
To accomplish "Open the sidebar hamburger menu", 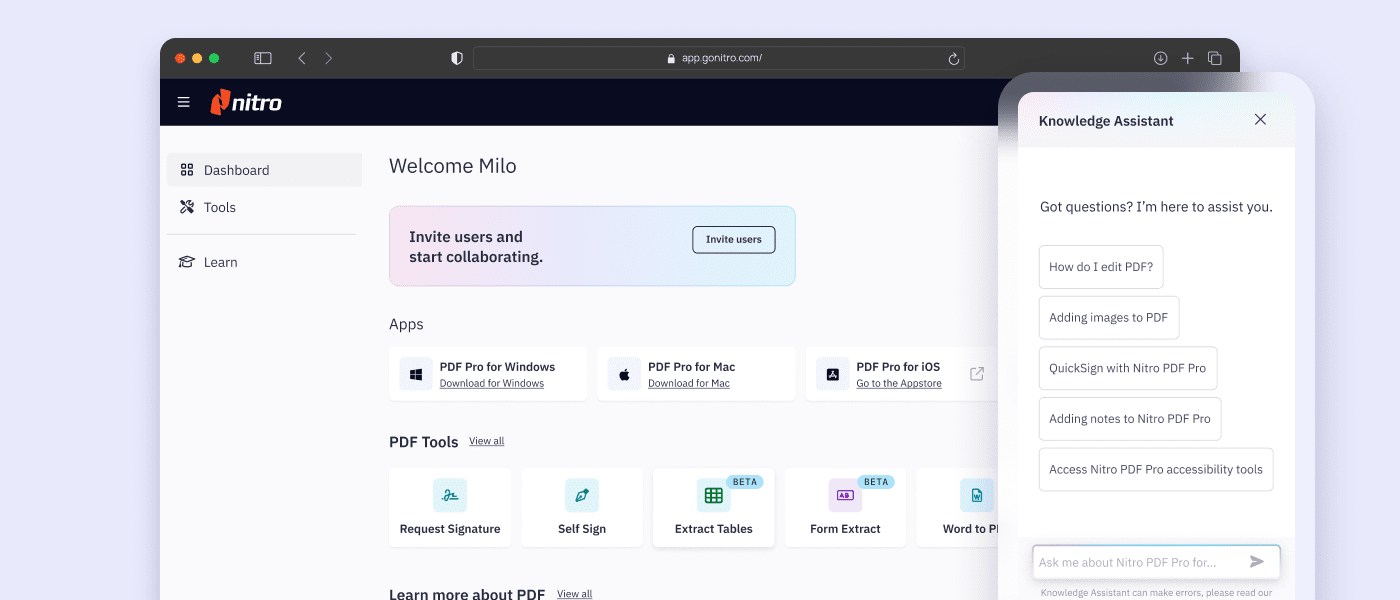I will (x=183, y=102).
